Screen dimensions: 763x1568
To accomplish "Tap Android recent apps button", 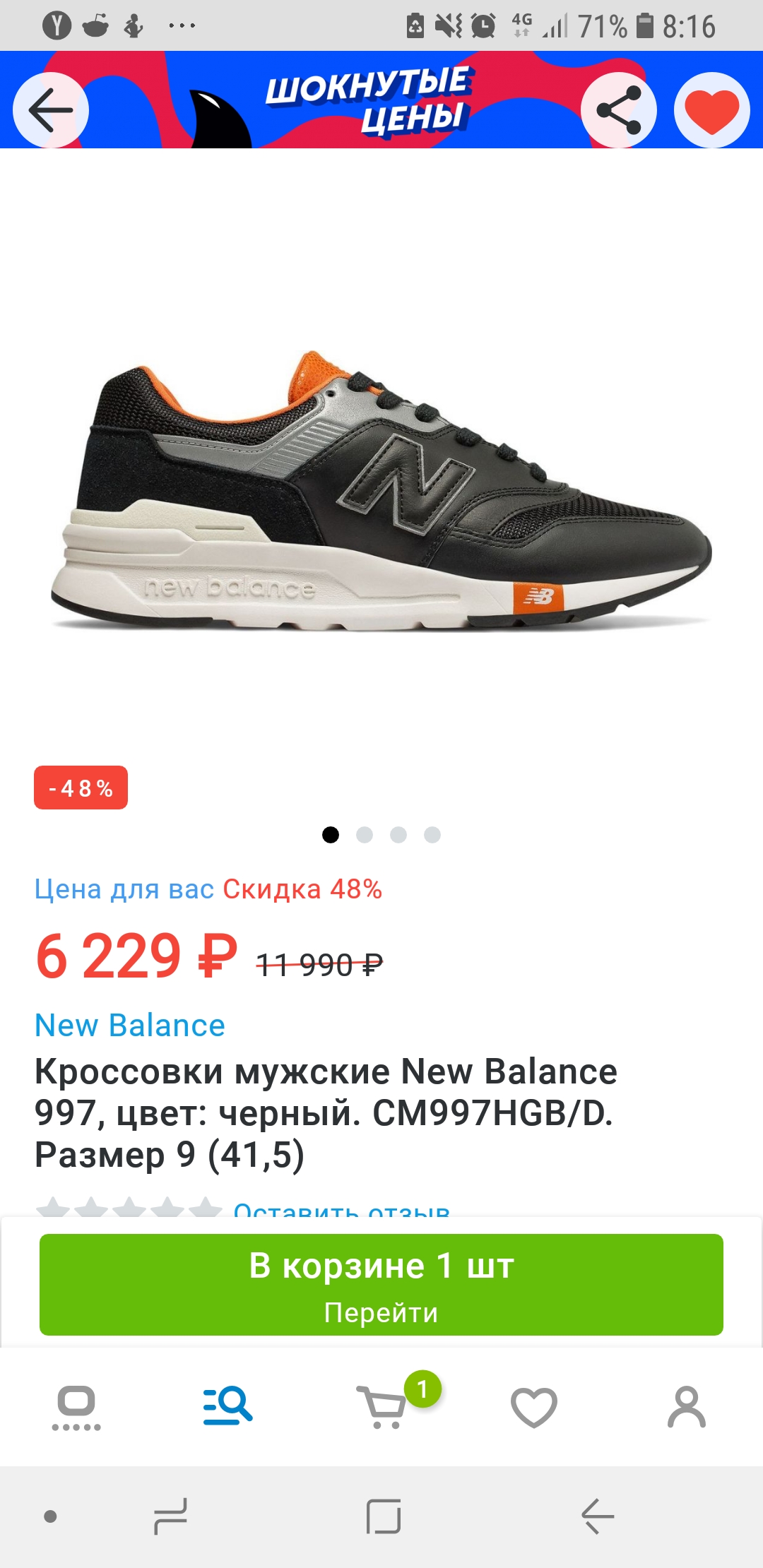I will click(x=170, y=1516).
